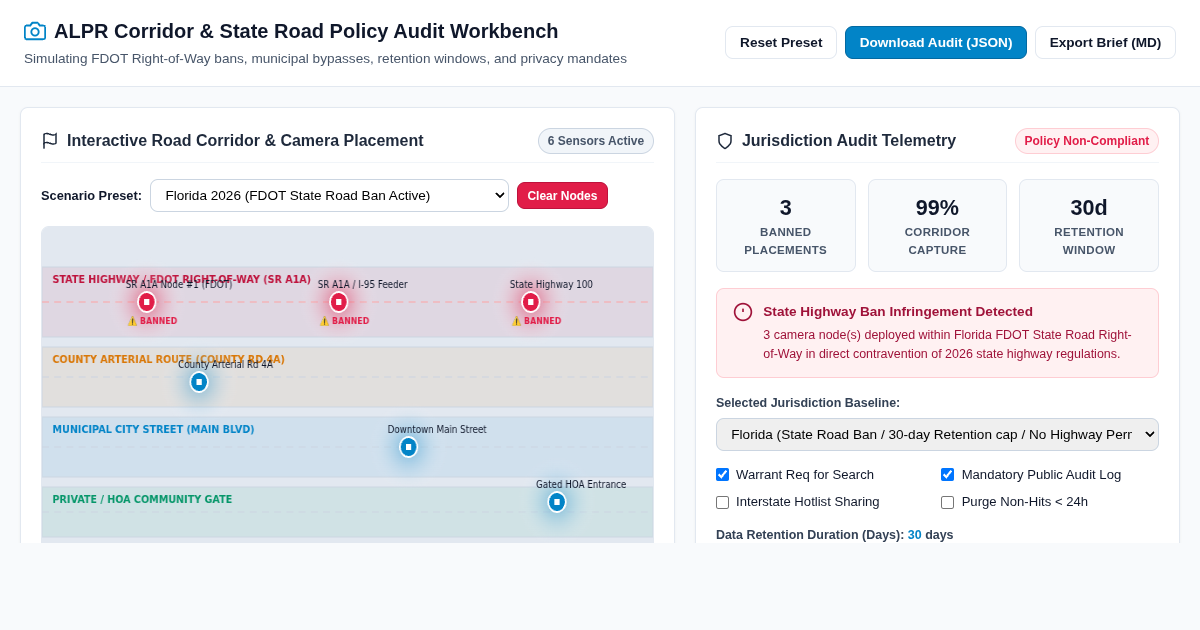
Task: Toggle the Mandatory Public Audit Log checkbox
Action: (x=948, y=475)
